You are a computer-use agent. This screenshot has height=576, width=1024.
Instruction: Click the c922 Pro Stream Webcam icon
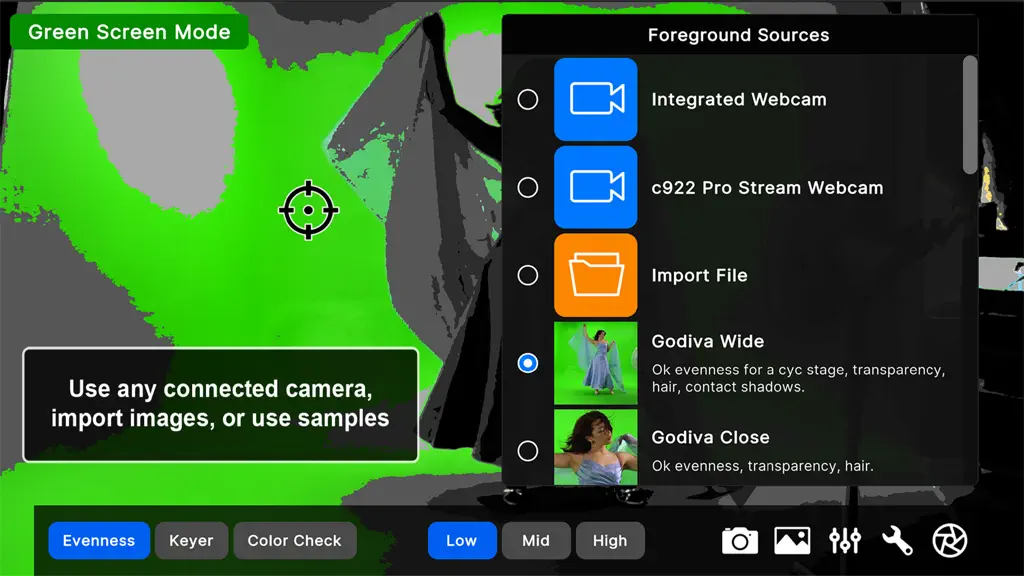tap(596, 187)
